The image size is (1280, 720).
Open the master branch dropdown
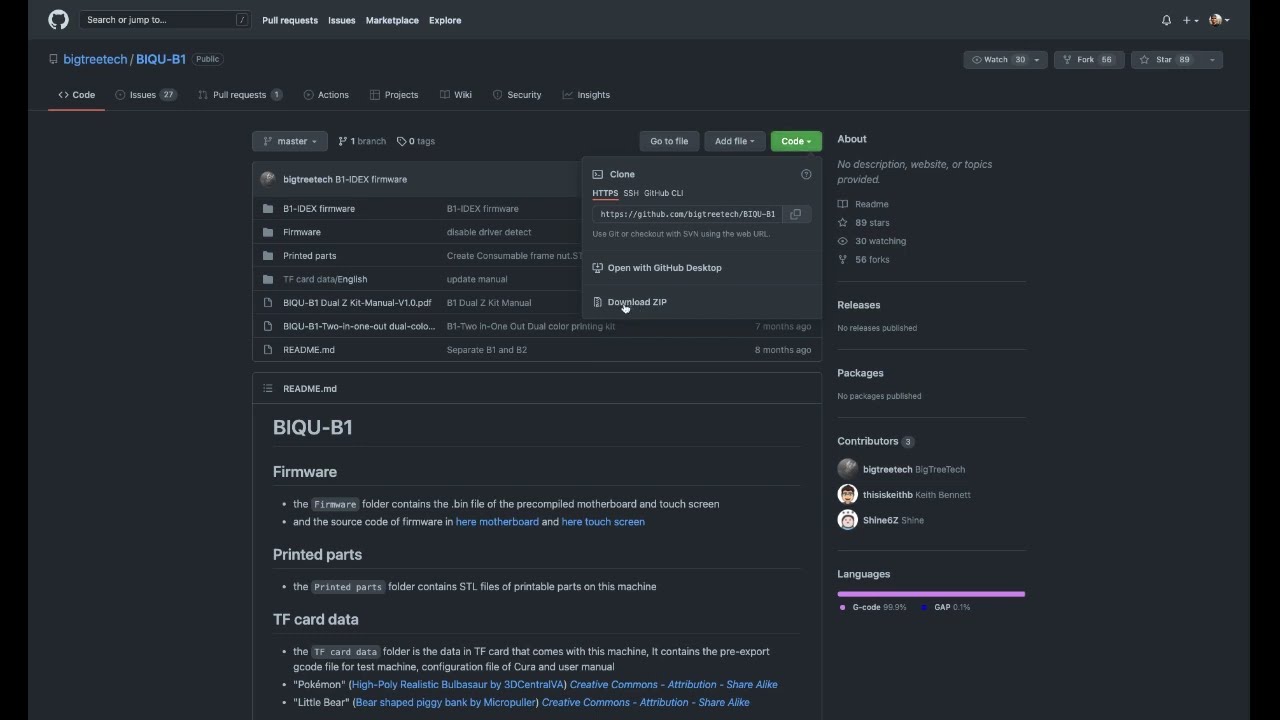click(290, 141)
